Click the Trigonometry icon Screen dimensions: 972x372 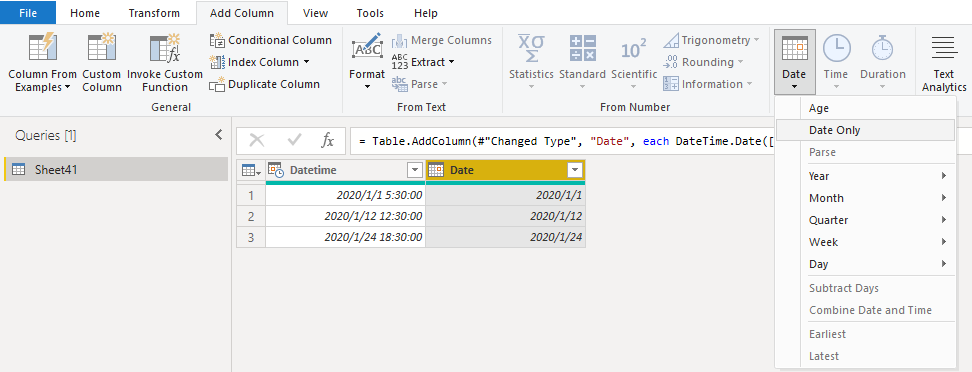(671, 40)
